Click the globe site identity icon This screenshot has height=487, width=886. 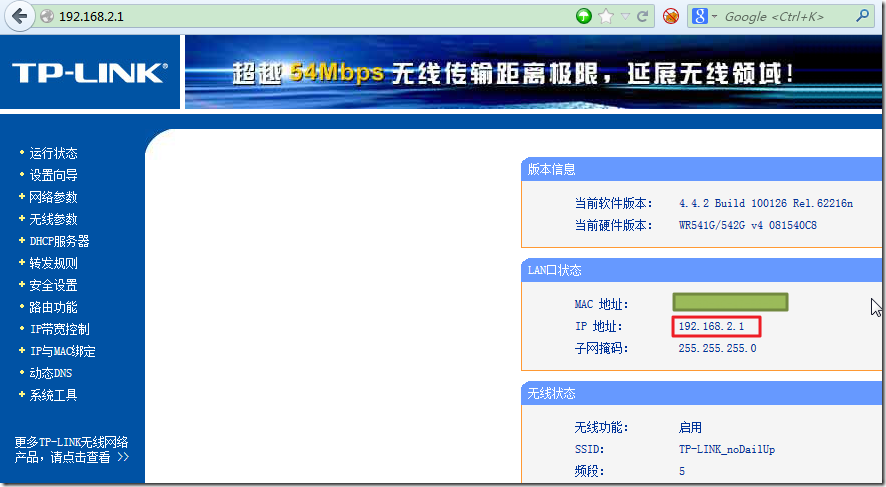click(x=47, y=16)
